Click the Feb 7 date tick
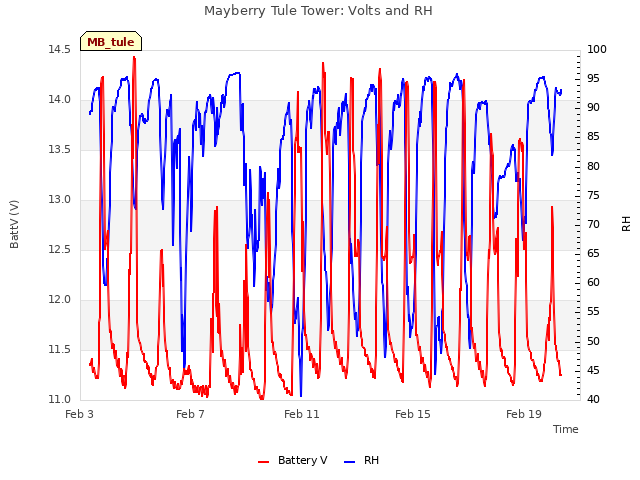The width and height of the screenshot is (640, 480). point(191,414)
